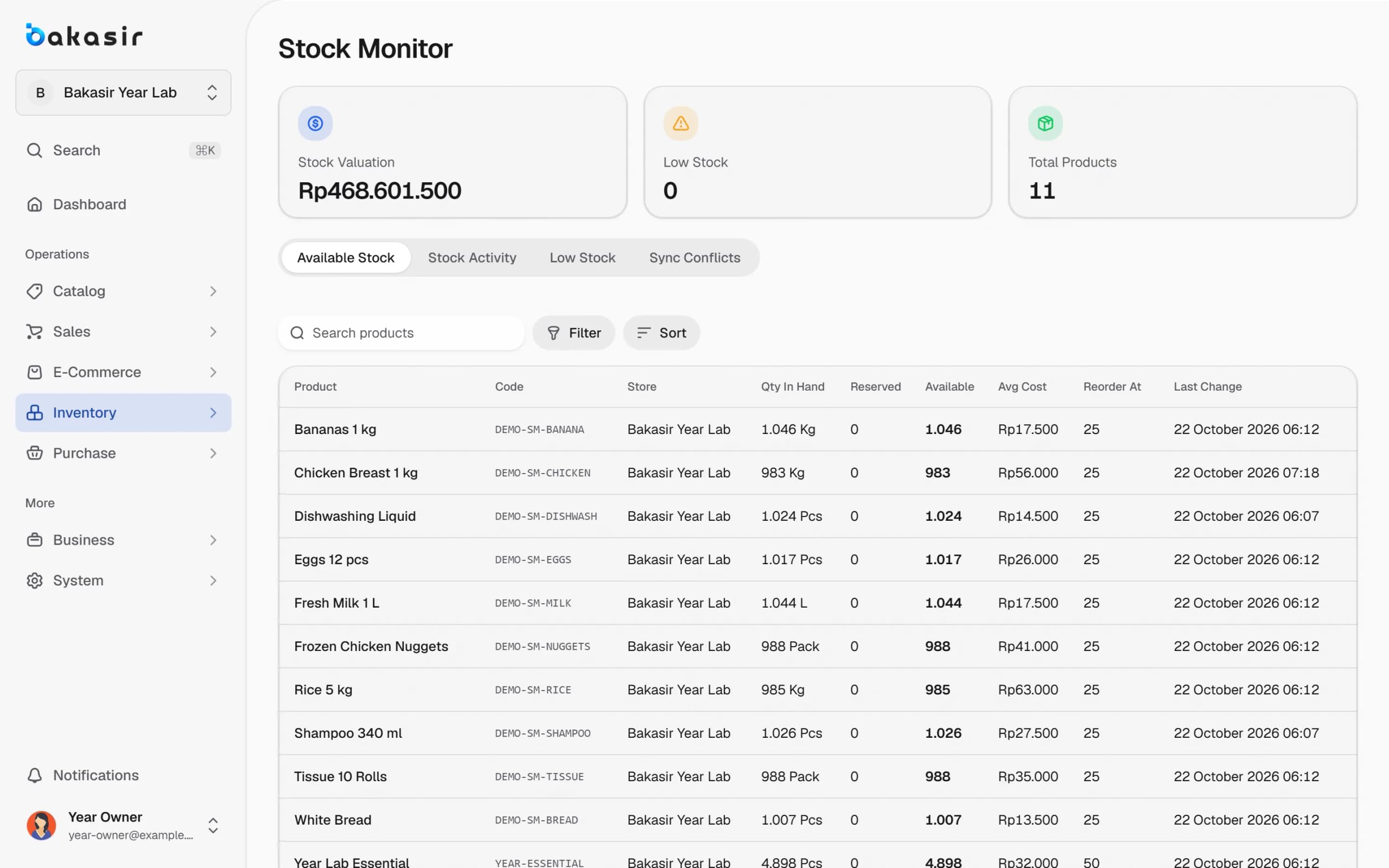This screenshot has height=868, width=1389.
Task: Click Dishwashing Liquid average cost Rp14.500
Action: tap(1028, 516)
